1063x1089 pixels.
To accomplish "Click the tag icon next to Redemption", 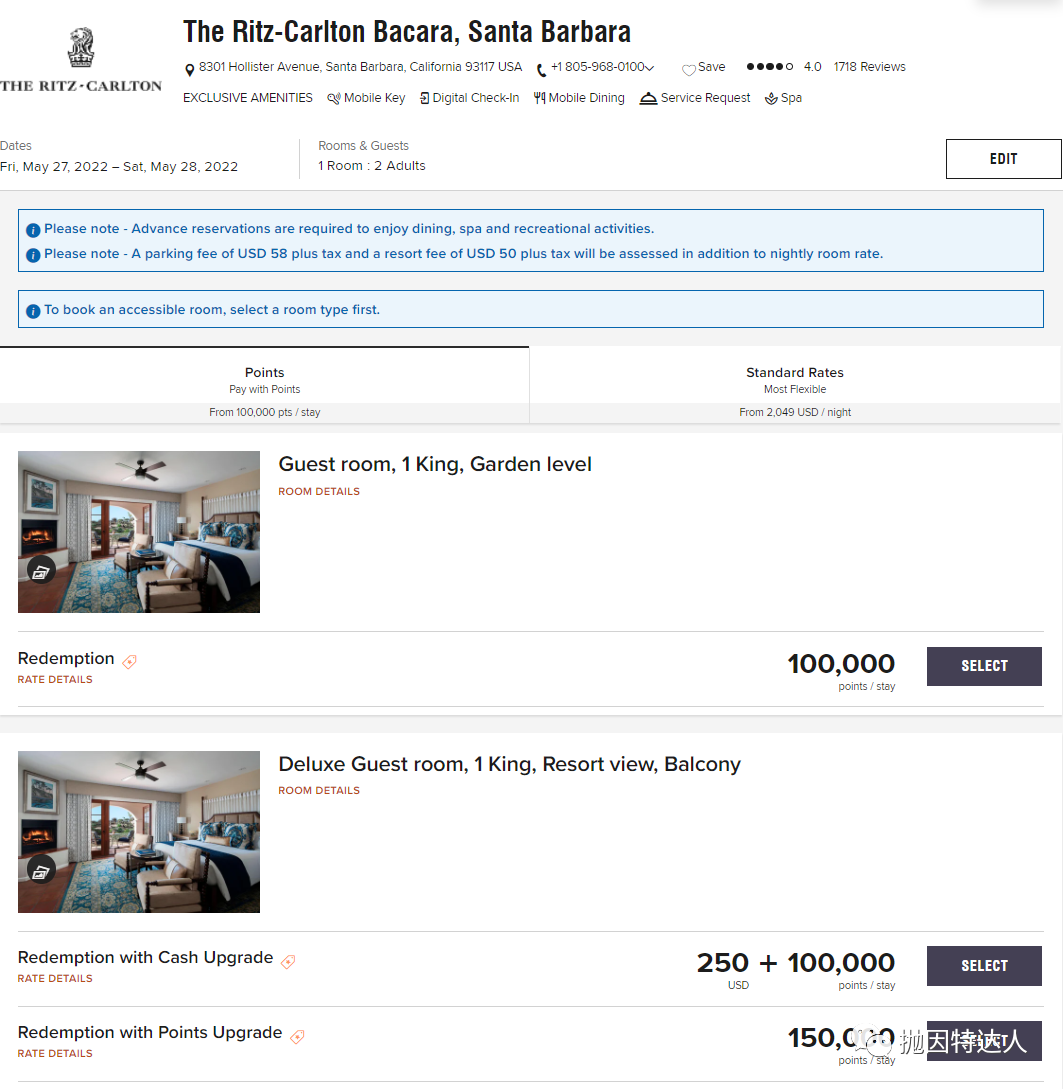I will coord(130,662).
